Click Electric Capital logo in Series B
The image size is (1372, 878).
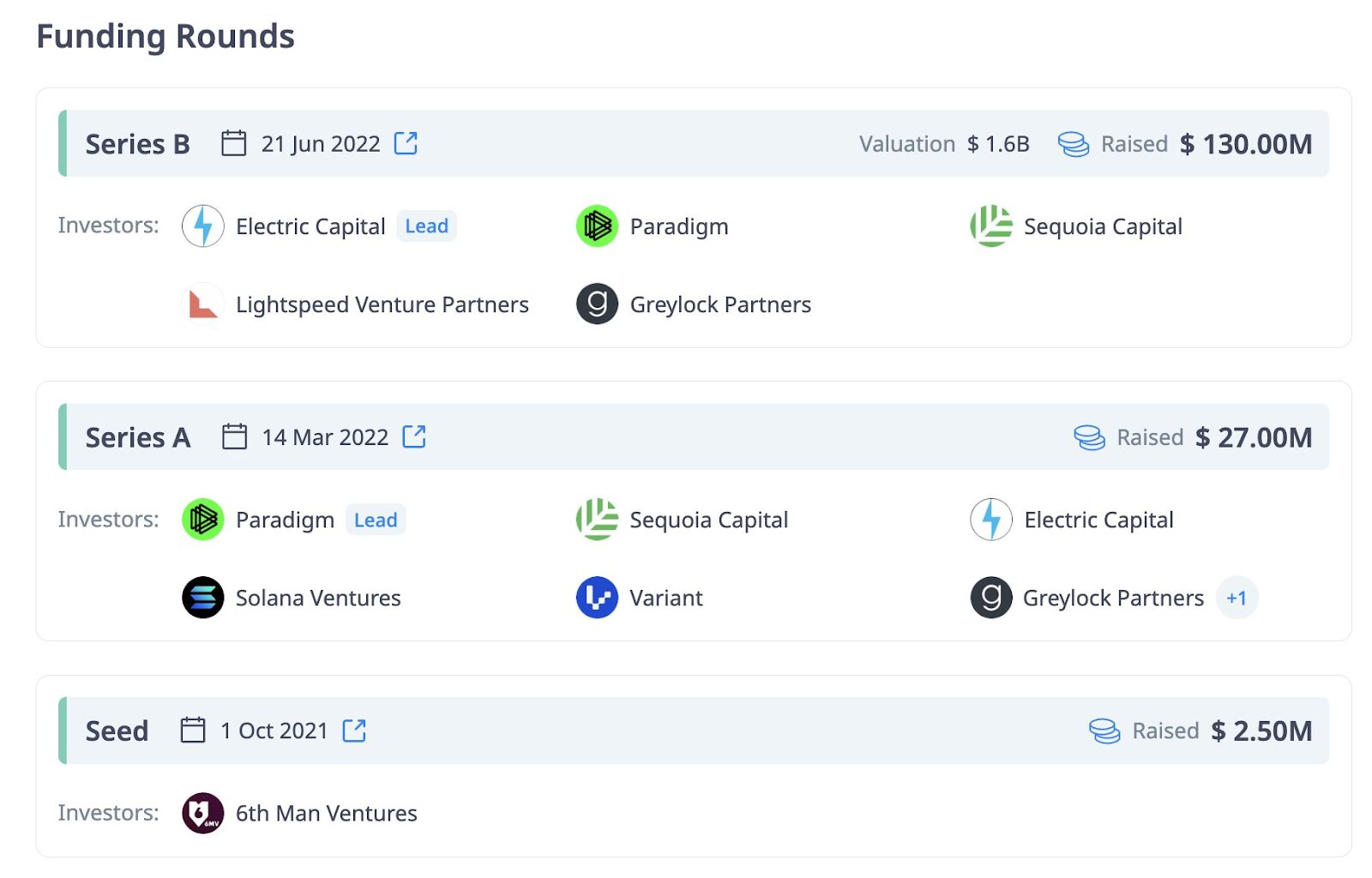203,226
